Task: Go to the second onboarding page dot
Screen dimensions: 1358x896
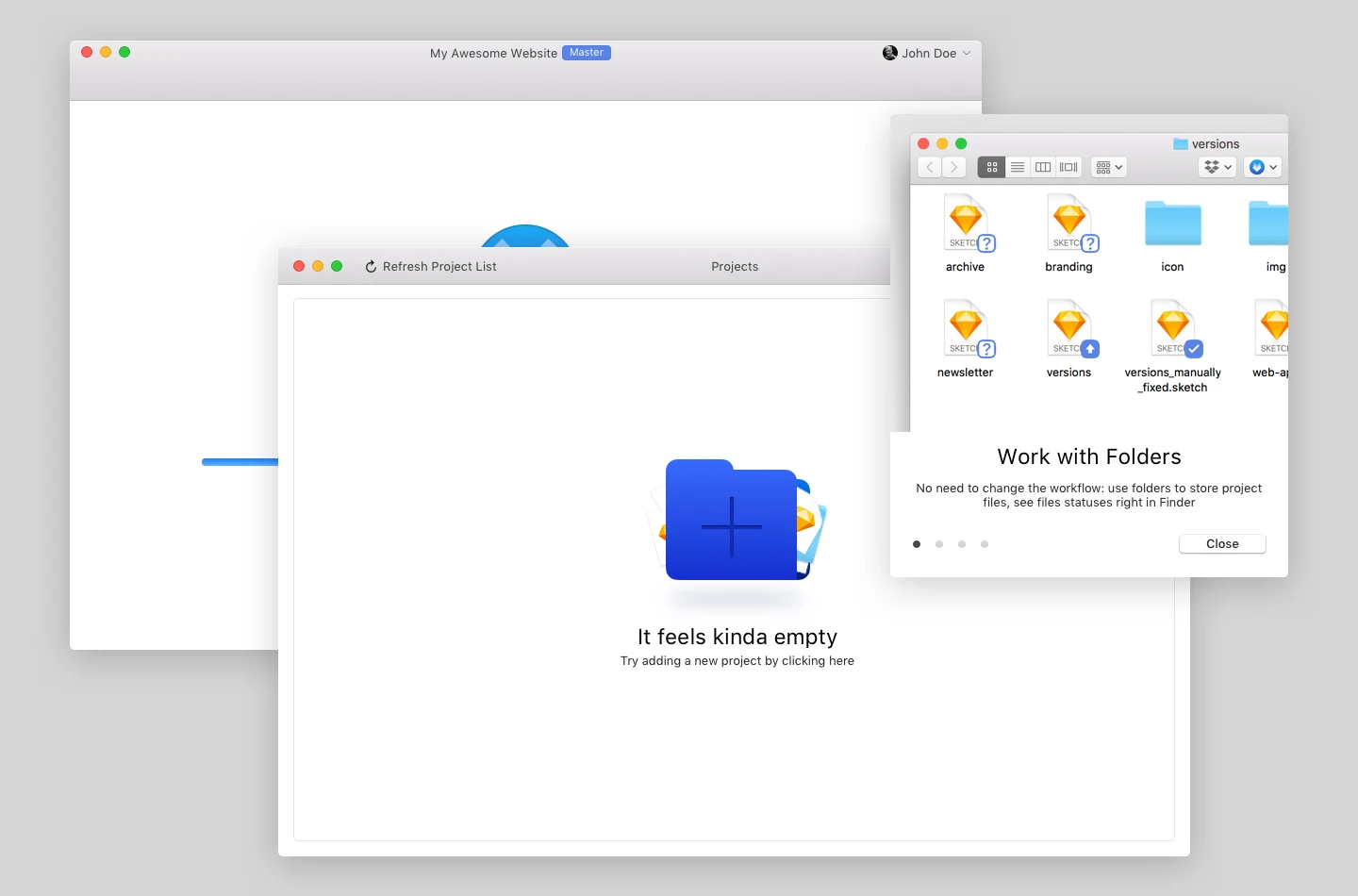Action: [x=939, y=544]
